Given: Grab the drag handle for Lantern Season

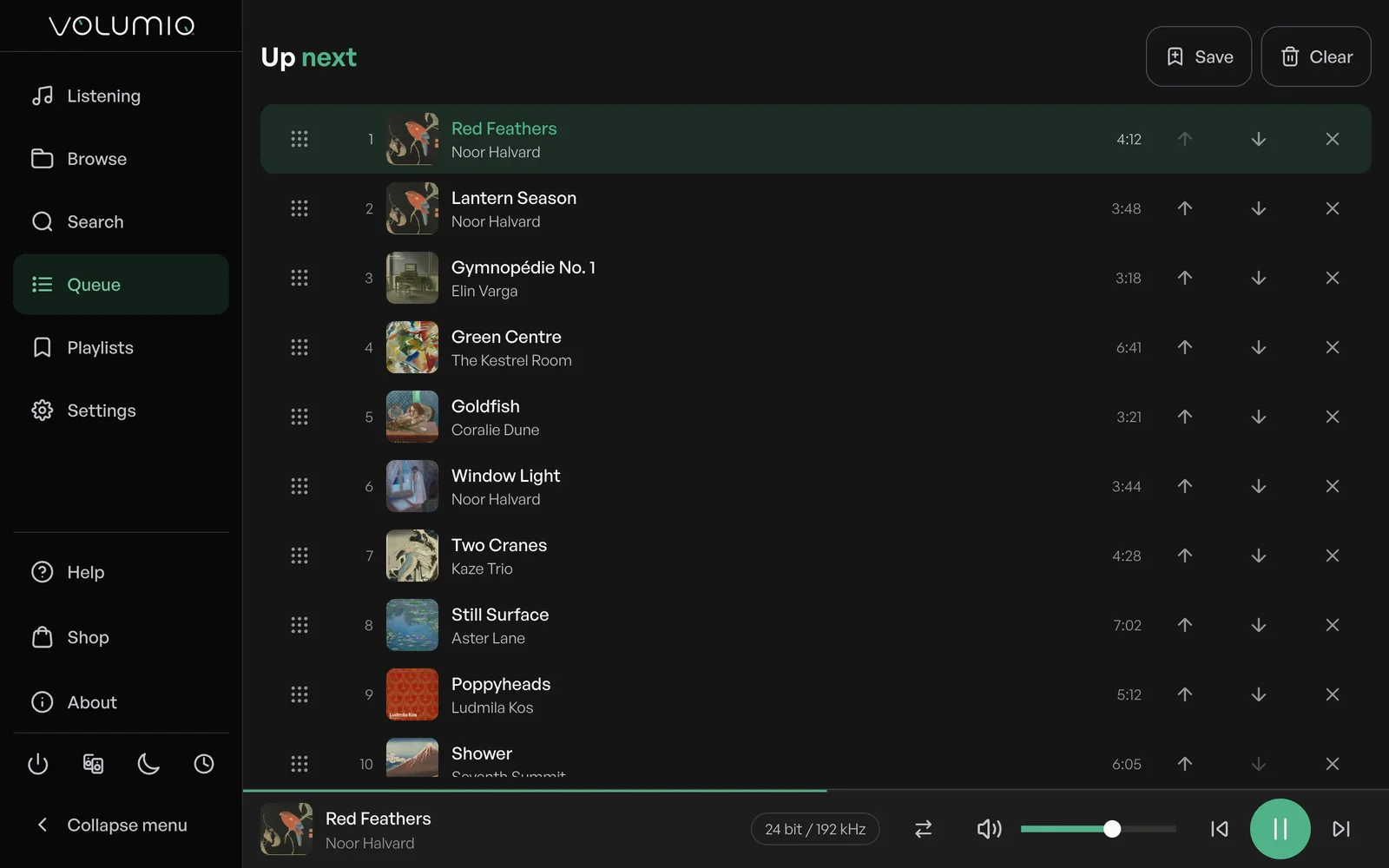Looking at the screenshot, I should point(300,208).
